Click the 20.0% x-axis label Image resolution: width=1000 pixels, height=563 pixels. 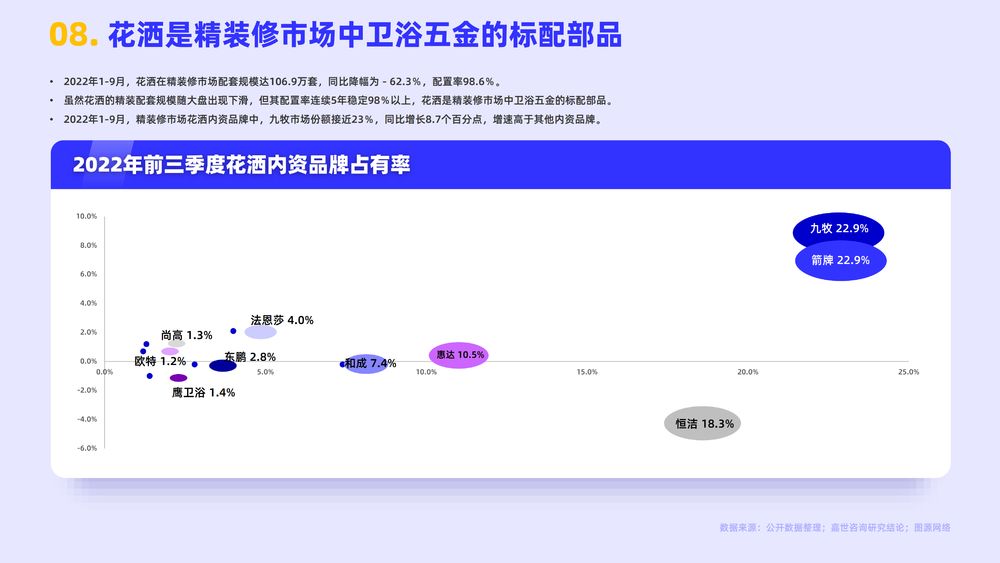tap(747, 372)
